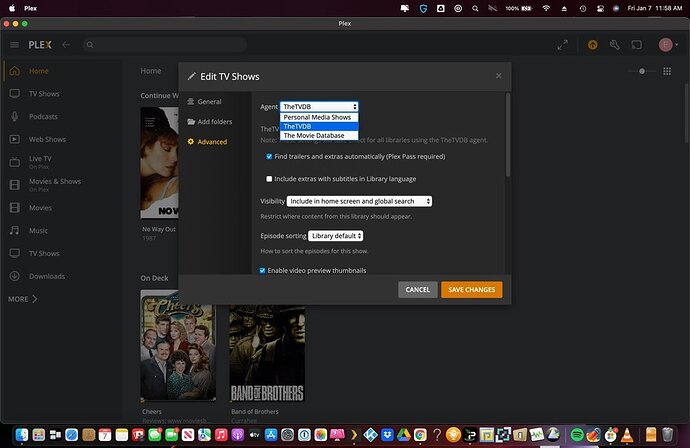Click the Downloads sidebar icon
The image size is (690, 448).
coord(15,276)
